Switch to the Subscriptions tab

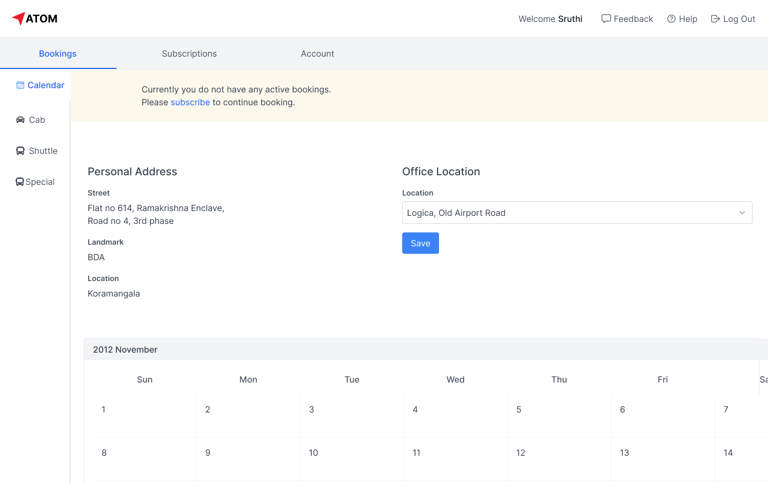coord(189,54)
